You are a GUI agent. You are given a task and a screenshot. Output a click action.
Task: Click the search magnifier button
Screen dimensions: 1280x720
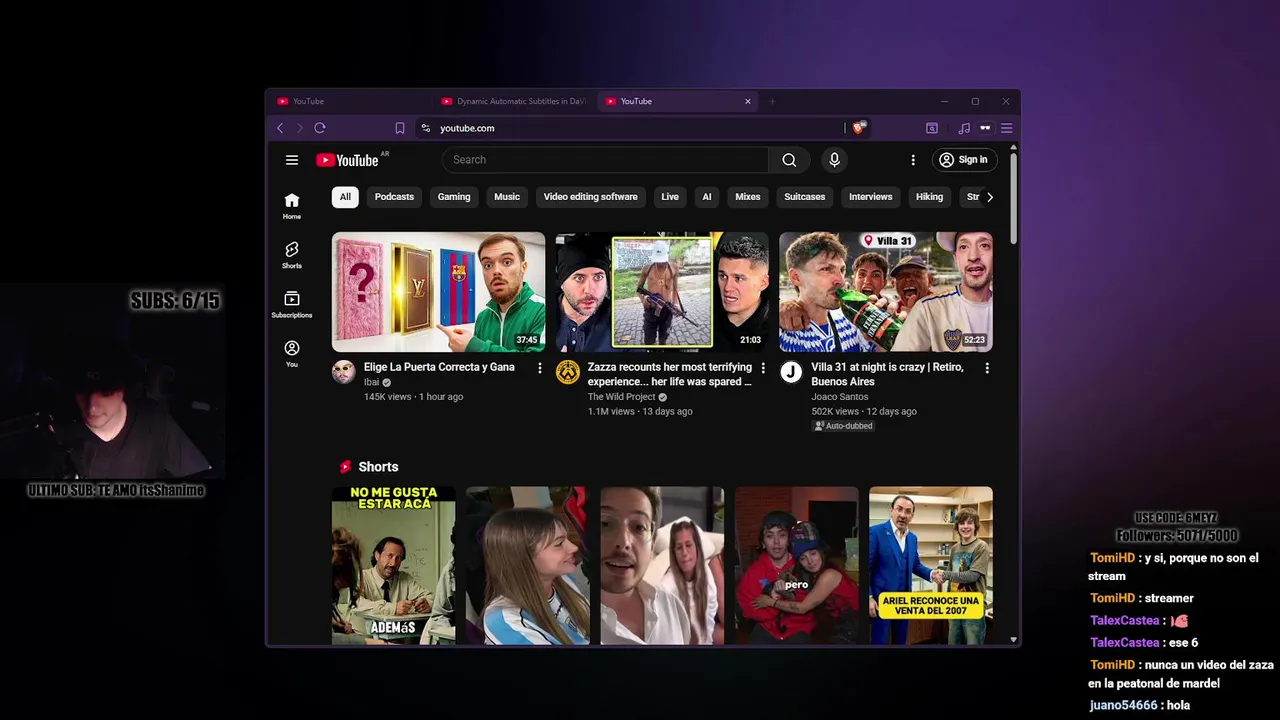click(789, 160)
